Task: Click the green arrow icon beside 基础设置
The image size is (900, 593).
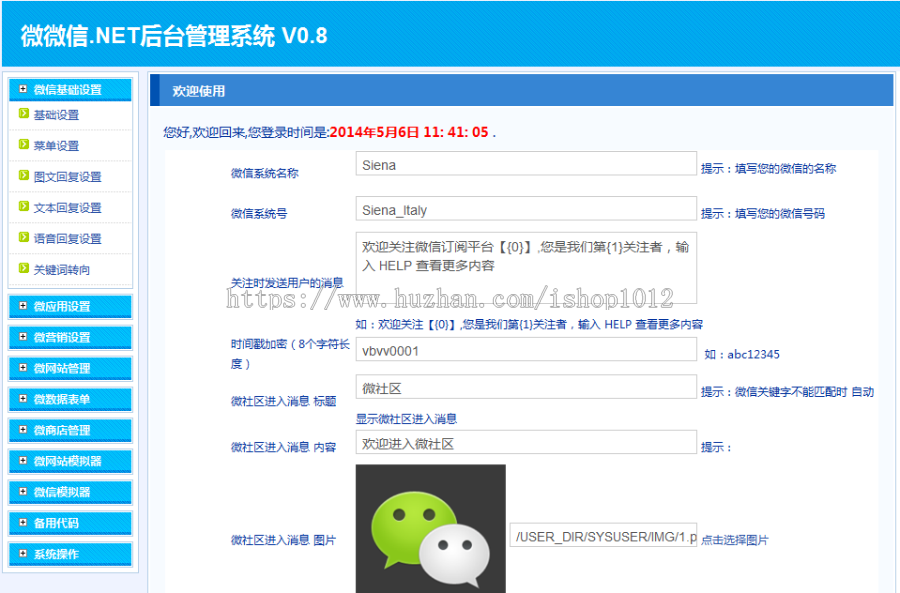Action: point(22,114)
